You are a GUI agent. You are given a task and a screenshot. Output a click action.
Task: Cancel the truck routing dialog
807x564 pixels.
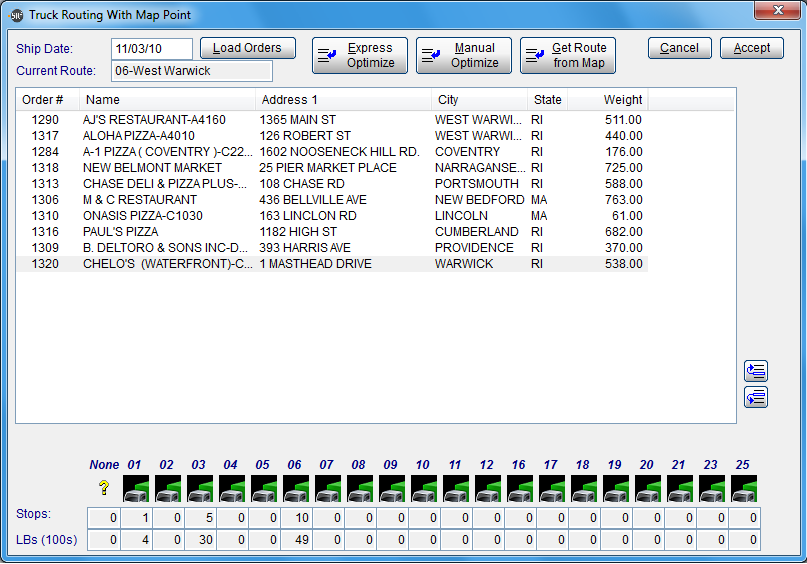pyautogui.click(x=679, y=48)
